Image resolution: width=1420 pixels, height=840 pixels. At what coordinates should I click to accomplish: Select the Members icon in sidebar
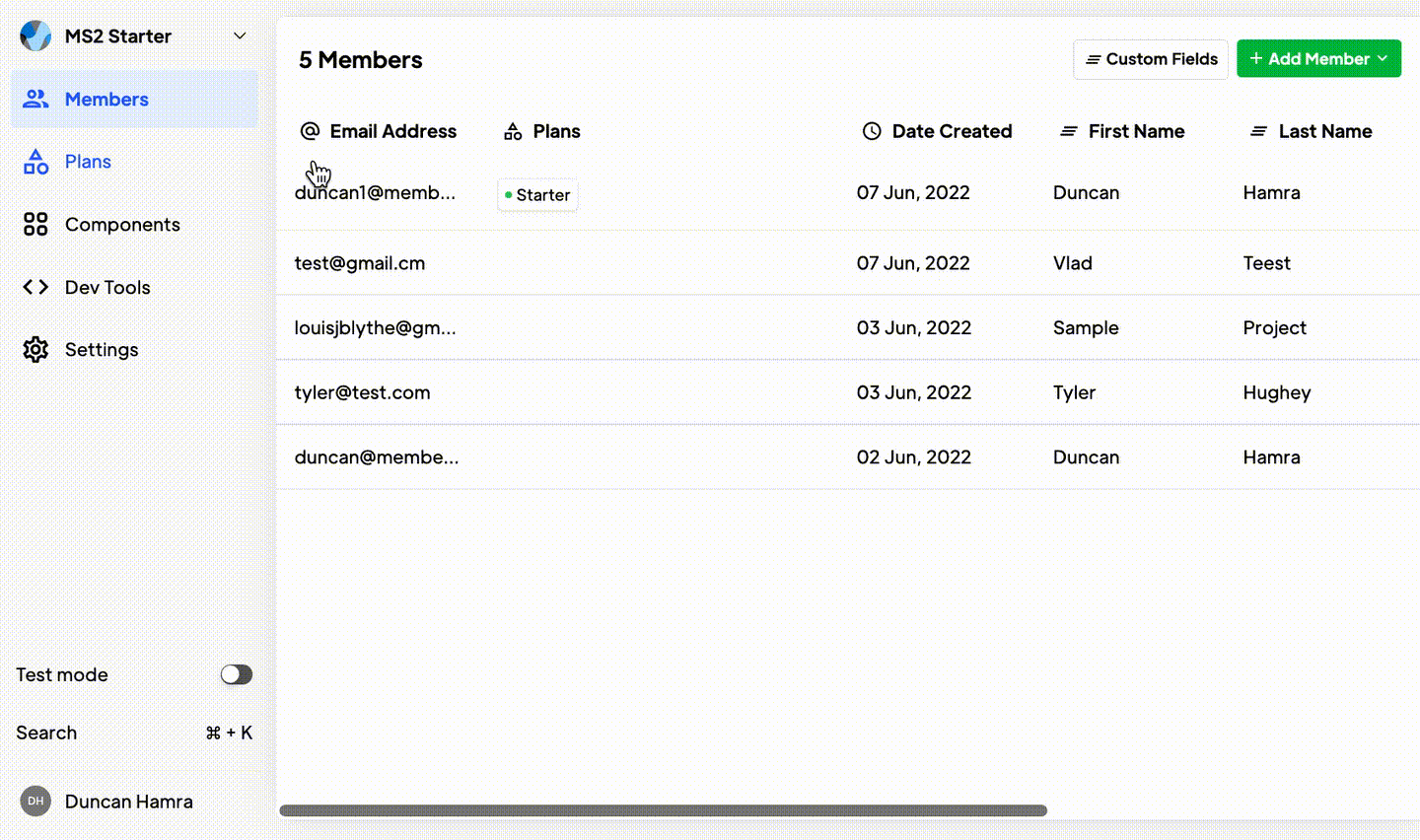point(35,99)
